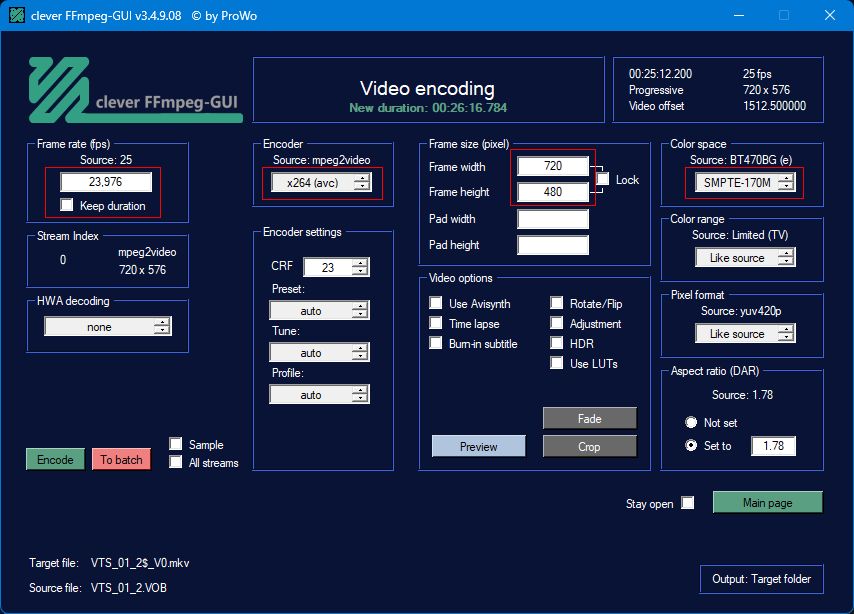Open the Pixel format Like source dropdown
The width and height of the screenshot is (854, 614).
(745, 333)
